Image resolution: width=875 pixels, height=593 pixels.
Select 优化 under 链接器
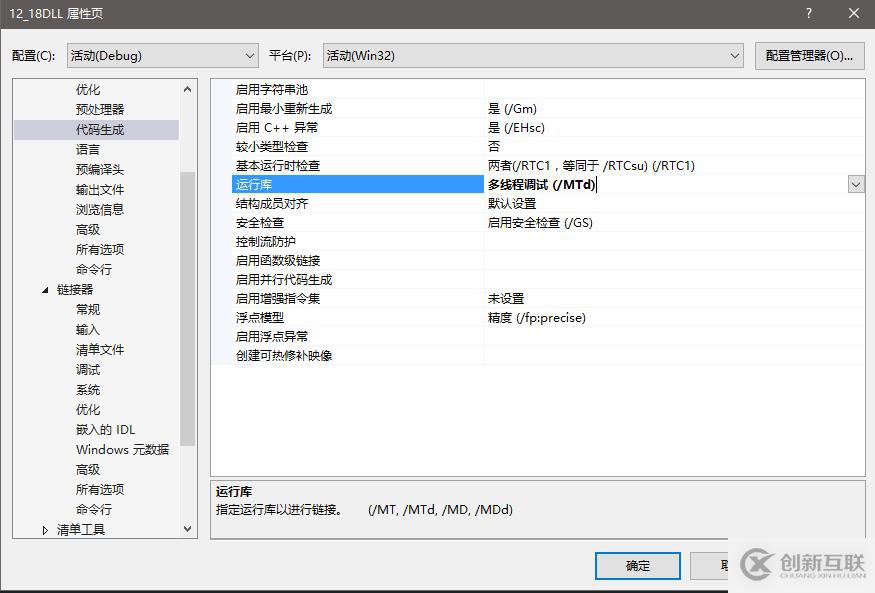coord(88,409)
